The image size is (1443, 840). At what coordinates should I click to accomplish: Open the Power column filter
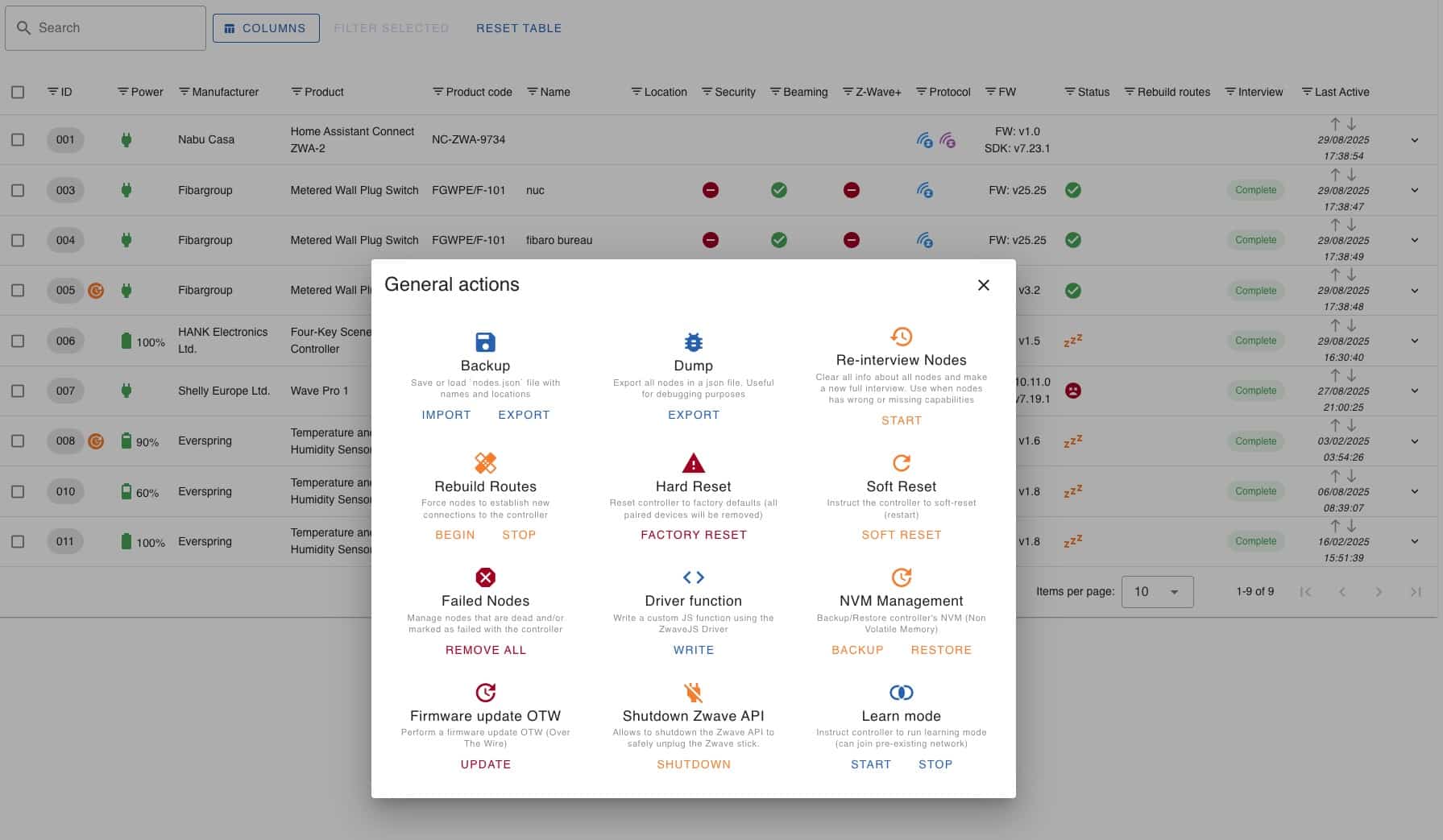(x=123, y=92)
